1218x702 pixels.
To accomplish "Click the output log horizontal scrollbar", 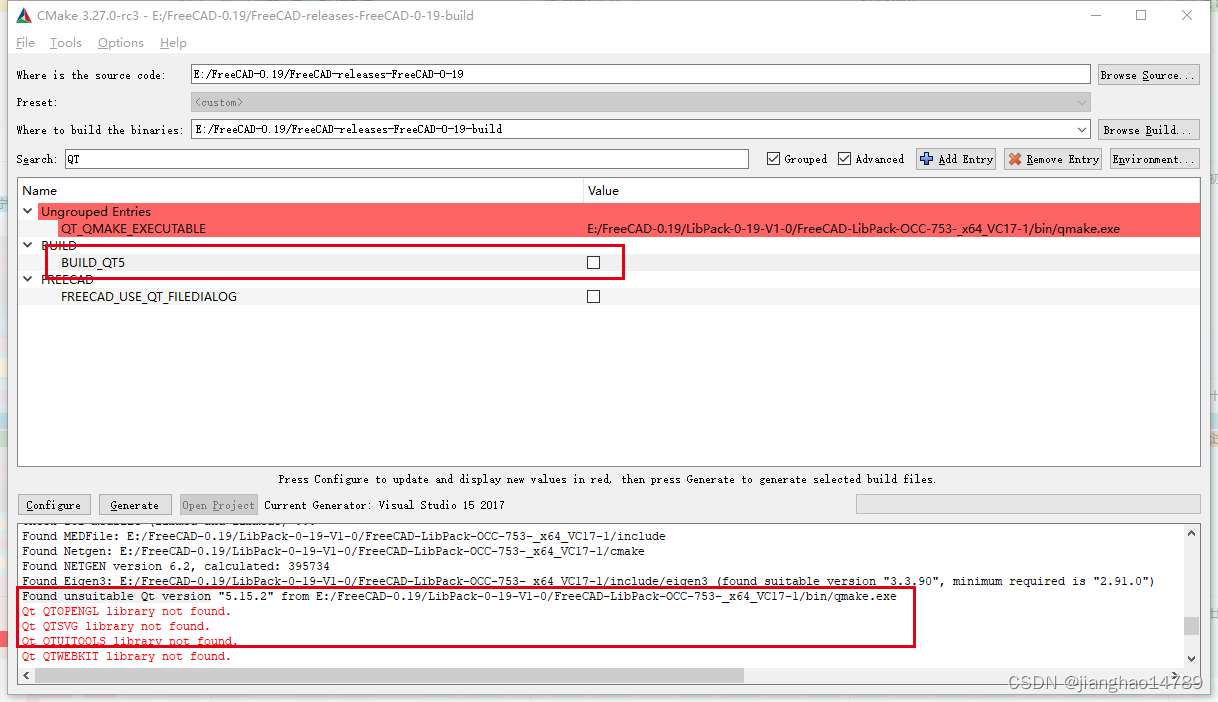I will click(389, 676).
